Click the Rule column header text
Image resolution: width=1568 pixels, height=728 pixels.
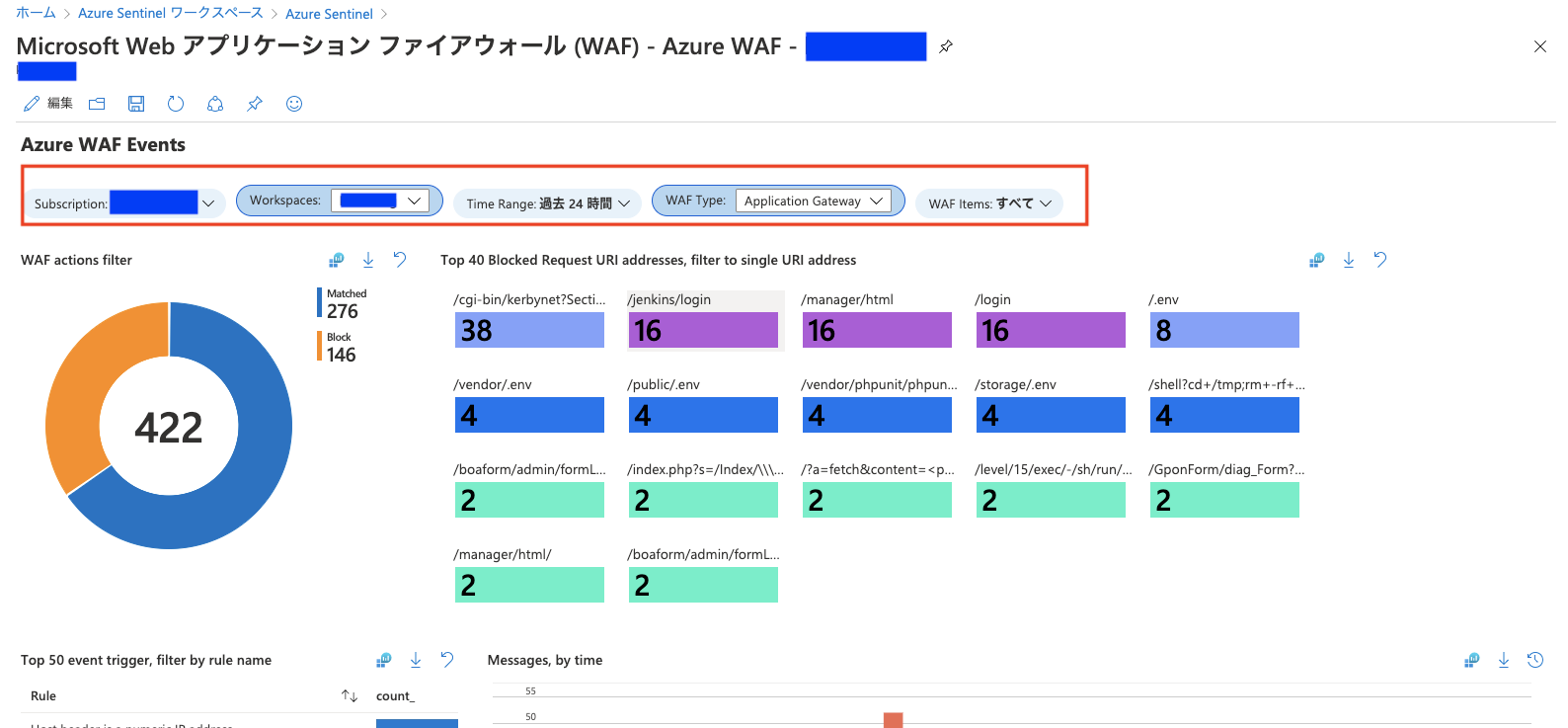tap(43, 696)
